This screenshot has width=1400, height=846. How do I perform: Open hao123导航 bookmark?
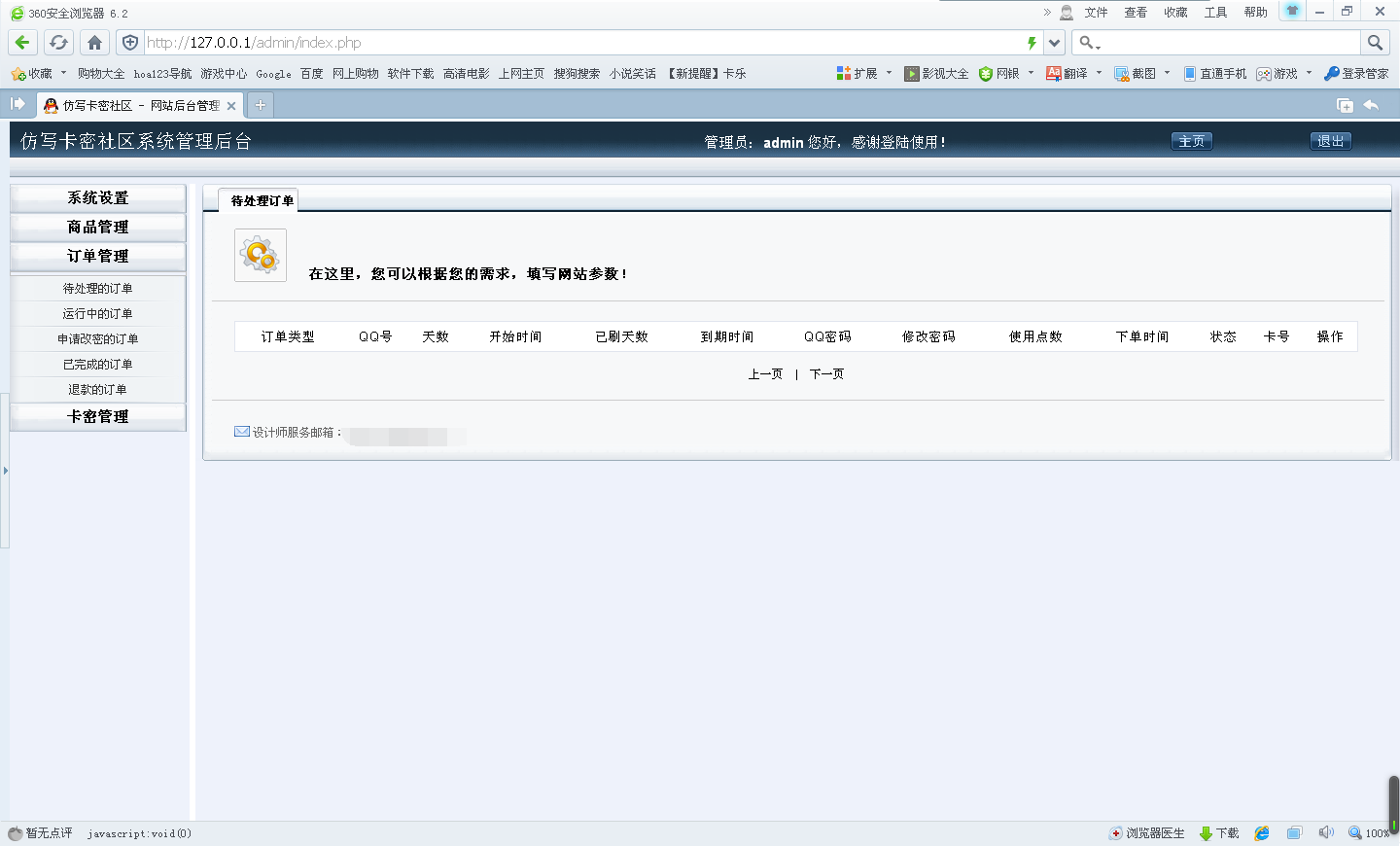162,74
